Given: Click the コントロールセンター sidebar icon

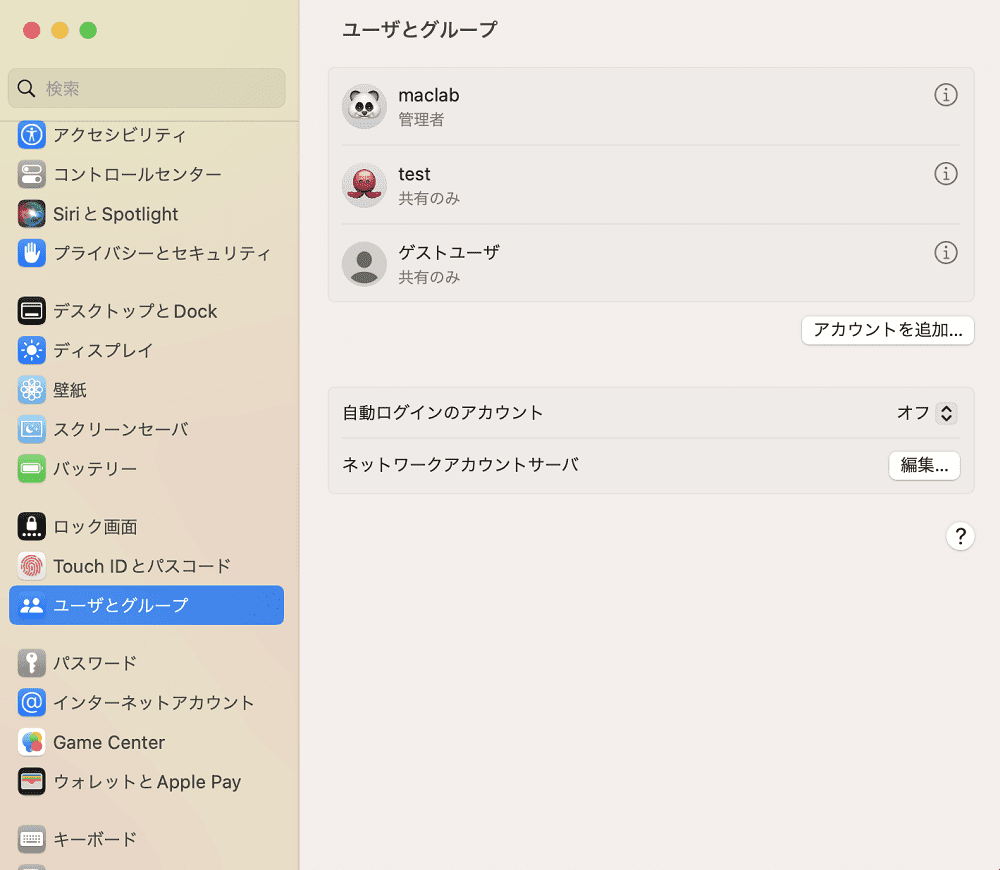Looking at the screenshot, I should coord(31,174).
